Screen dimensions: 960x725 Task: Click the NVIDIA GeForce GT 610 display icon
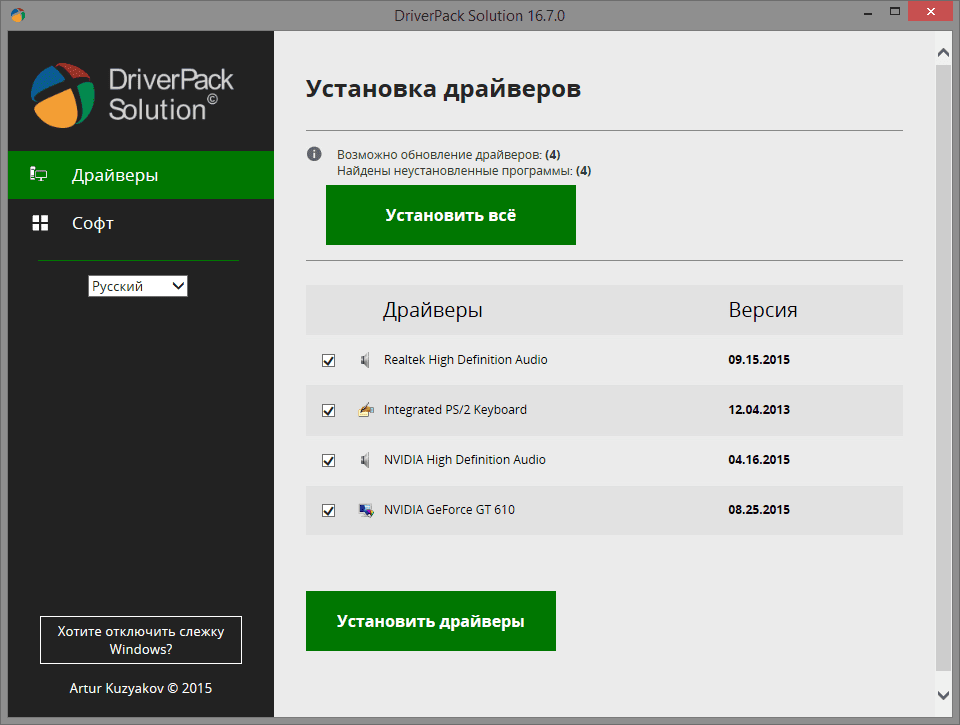point(365,510)
